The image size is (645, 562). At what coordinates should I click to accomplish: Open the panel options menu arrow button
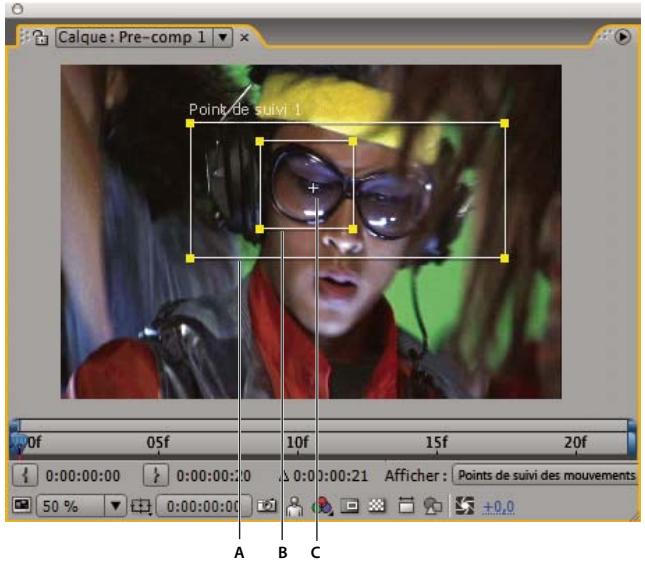click(x=623, y=37)
